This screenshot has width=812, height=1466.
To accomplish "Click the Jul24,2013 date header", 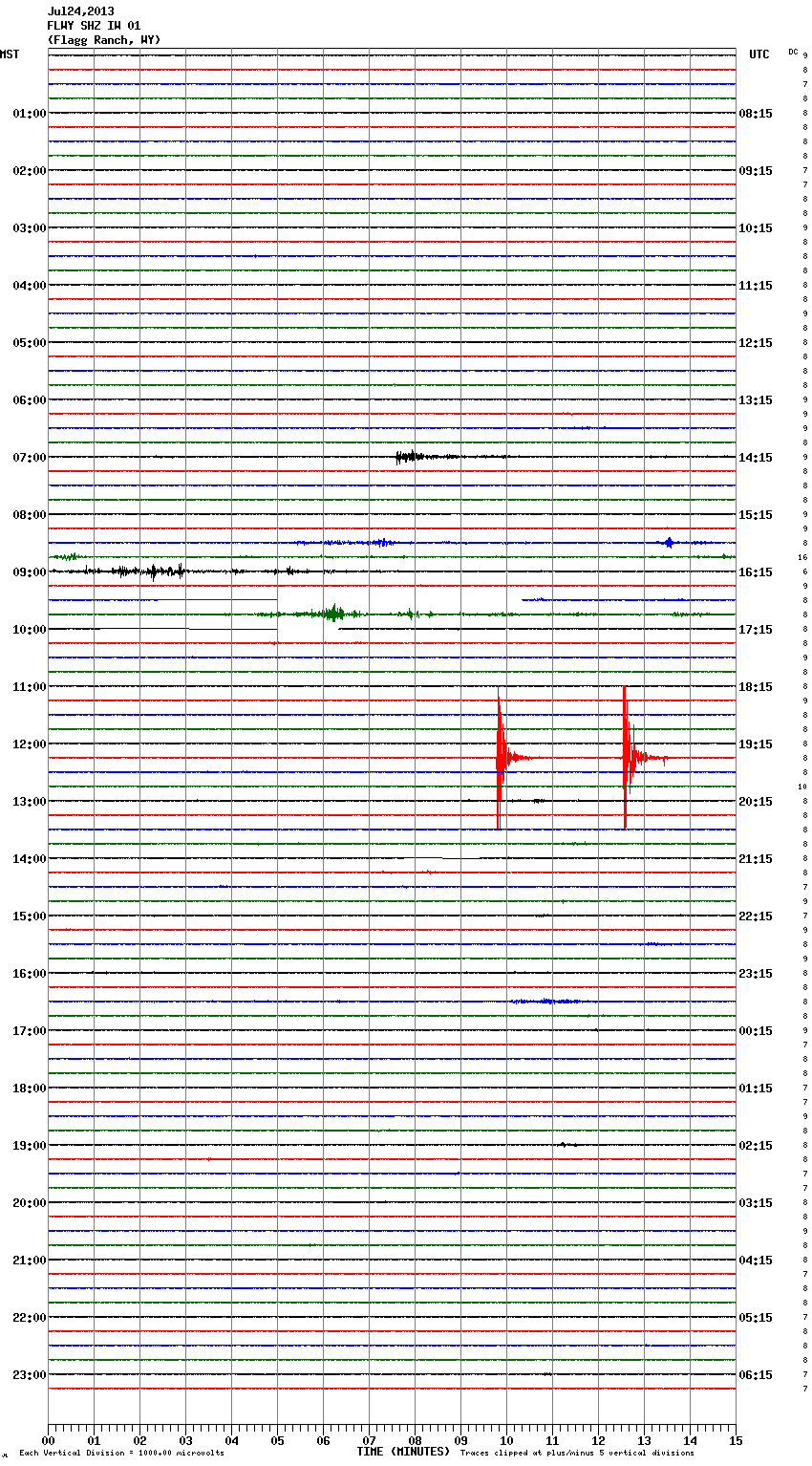I will tap(80, 11).
